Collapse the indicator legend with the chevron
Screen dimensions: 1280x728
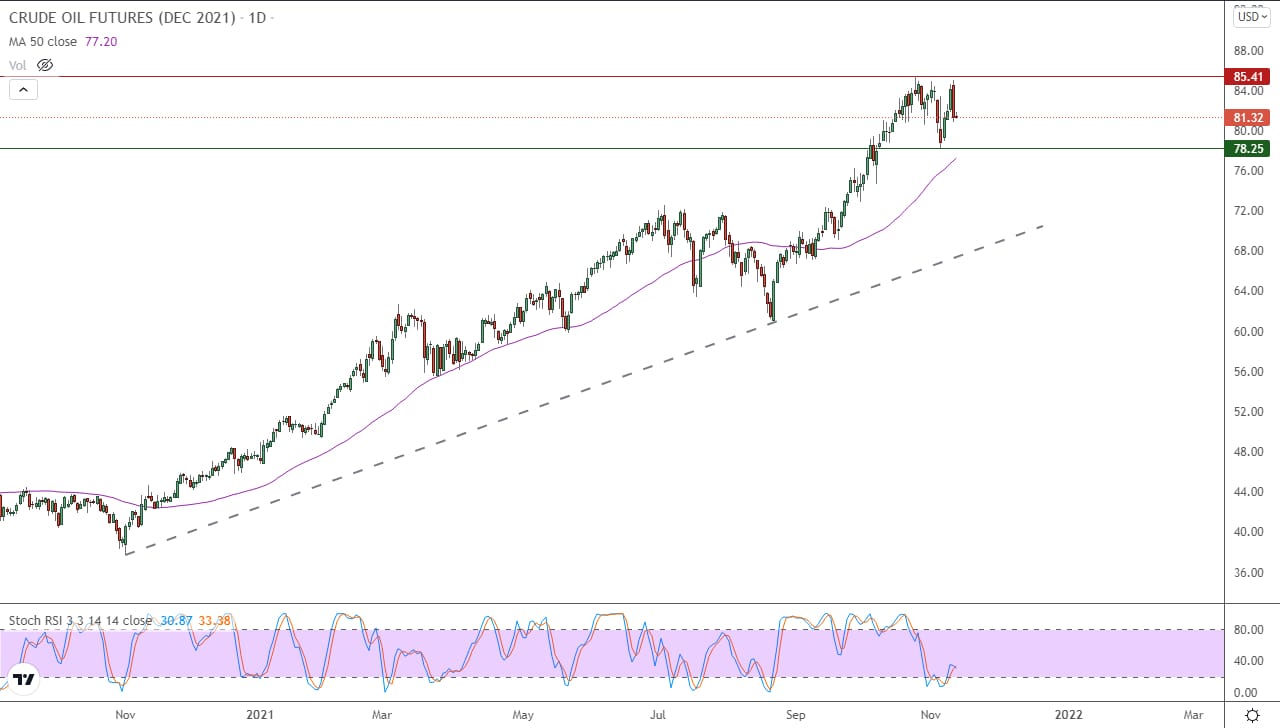click(23, 89)
